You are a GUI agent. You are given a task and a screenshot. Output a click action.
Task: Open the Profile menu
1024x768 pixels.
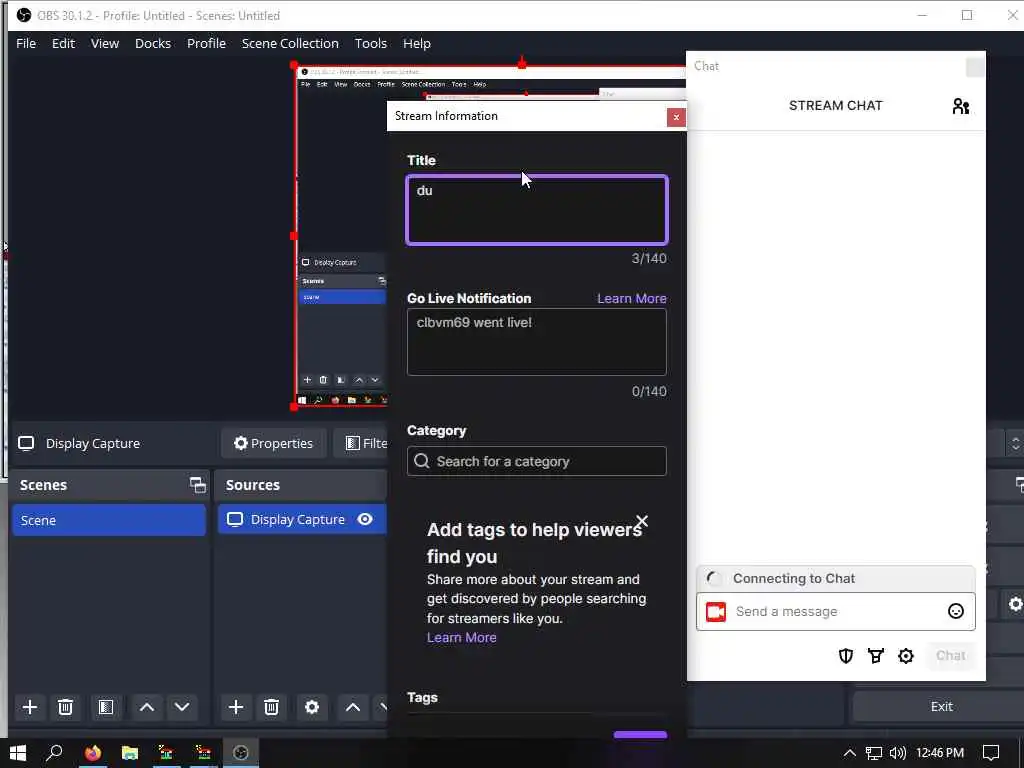tap(206, 43)
